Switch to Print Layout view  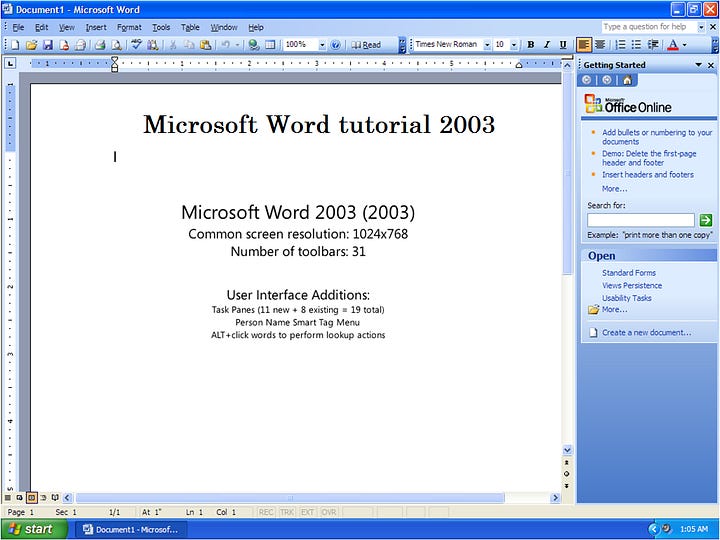[x=31, y=498]
